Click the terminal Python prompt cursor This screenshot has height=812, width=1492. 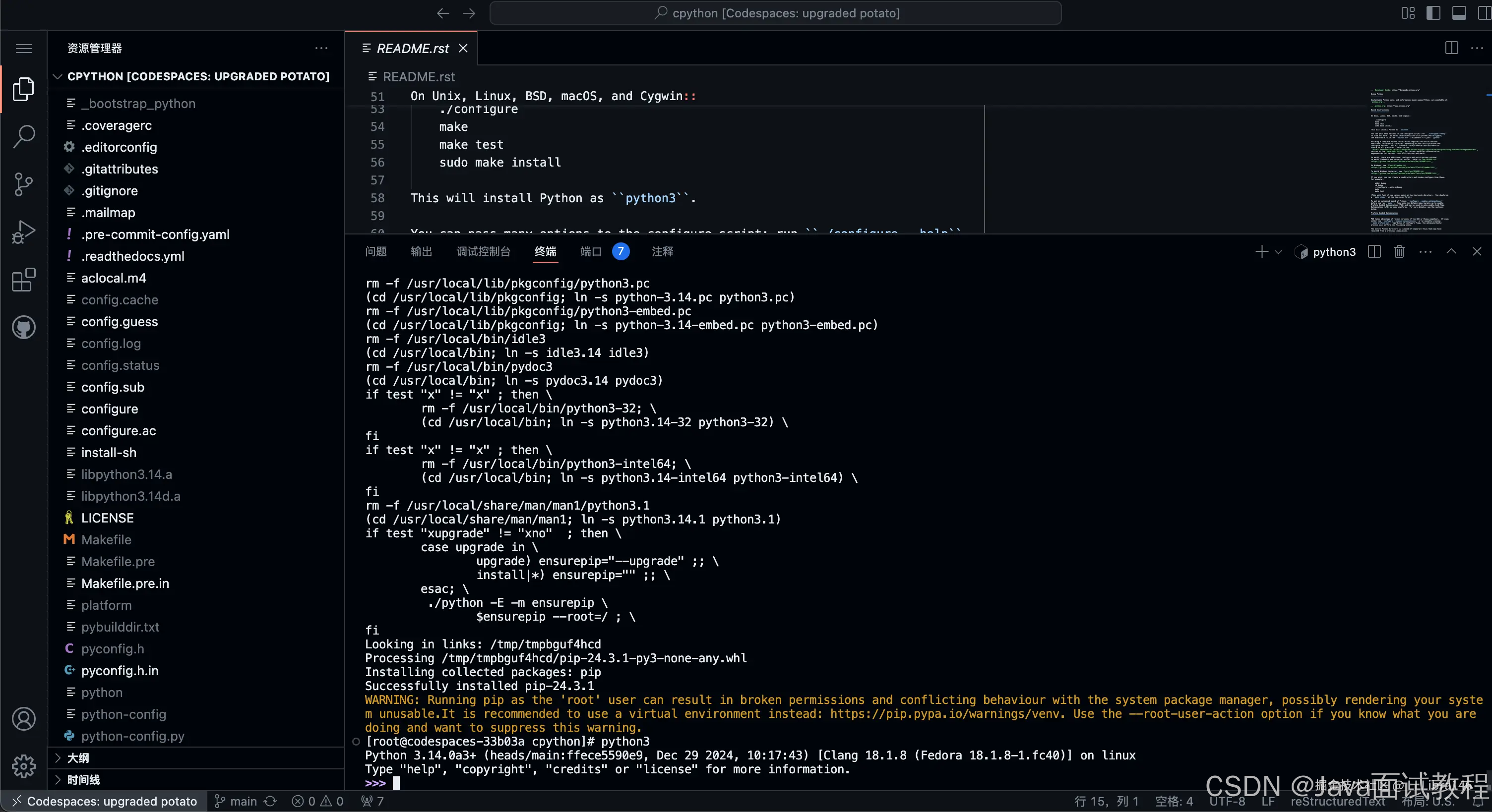pos(396,783)
